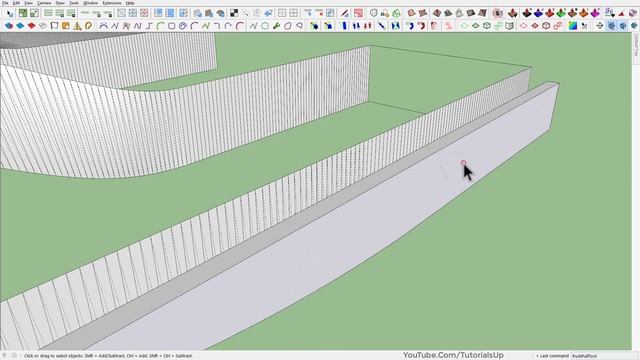Click the black-and-white checkerboard icon
640x360 pixels.
(x=234, y=13)
